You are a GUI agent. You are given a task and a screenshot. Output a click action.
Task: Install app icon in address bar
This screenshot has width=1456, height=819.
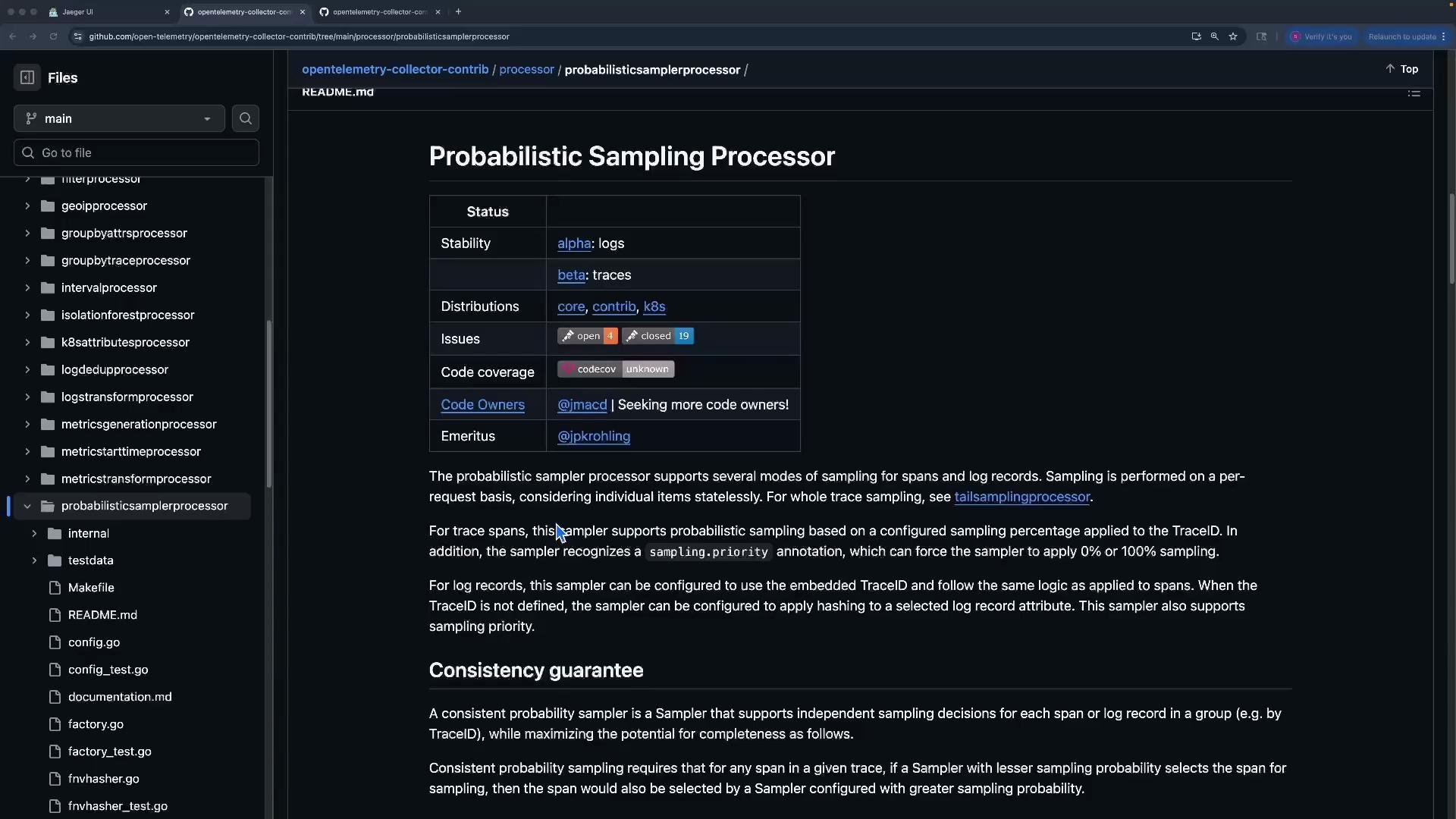pos(1196,36)
